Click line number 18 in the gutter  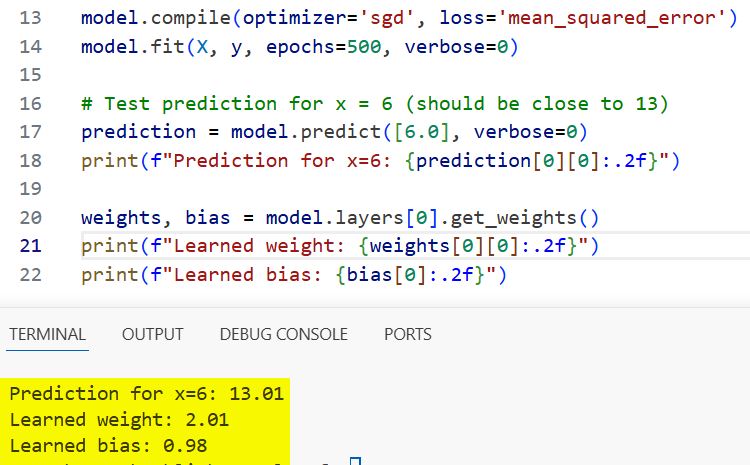(31, 161)
